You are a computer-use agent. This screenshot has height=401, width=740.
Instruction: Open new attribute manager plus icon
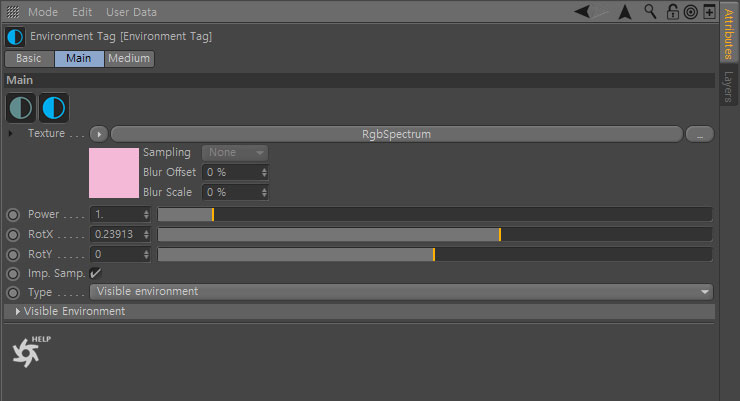(x=709, y=11)
